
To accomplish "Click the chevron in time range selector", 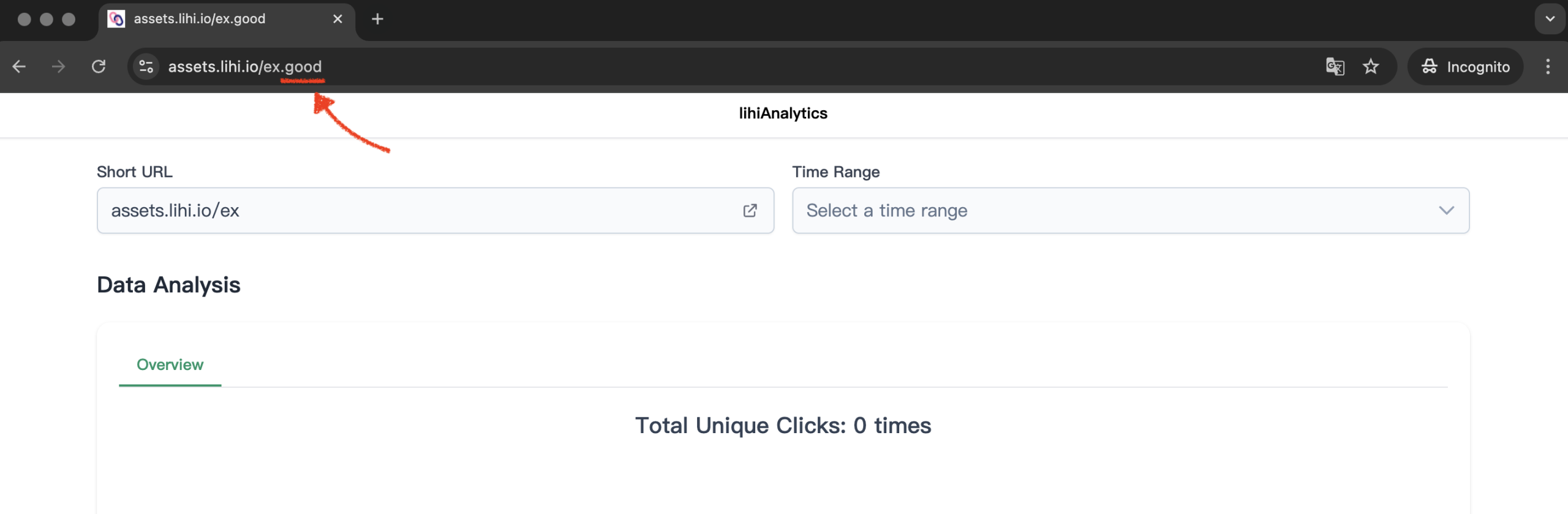I will coord(1446,211).
